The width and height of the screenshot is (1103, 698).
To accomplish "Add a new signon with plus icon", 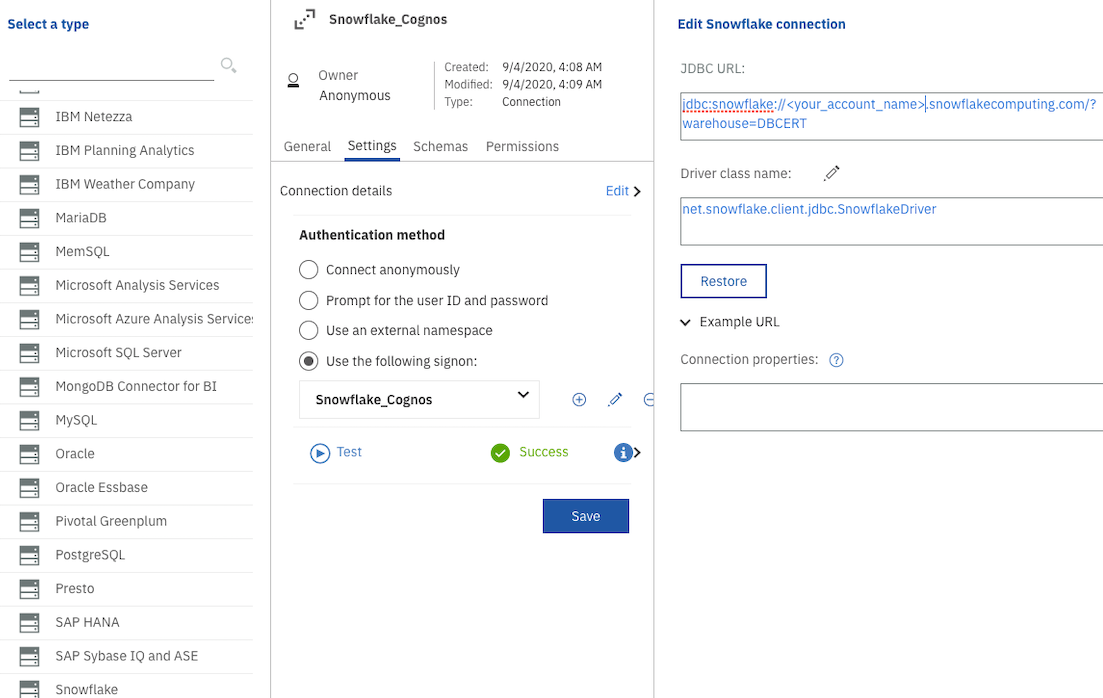I will pyautogui.click(x=579, y=400).
